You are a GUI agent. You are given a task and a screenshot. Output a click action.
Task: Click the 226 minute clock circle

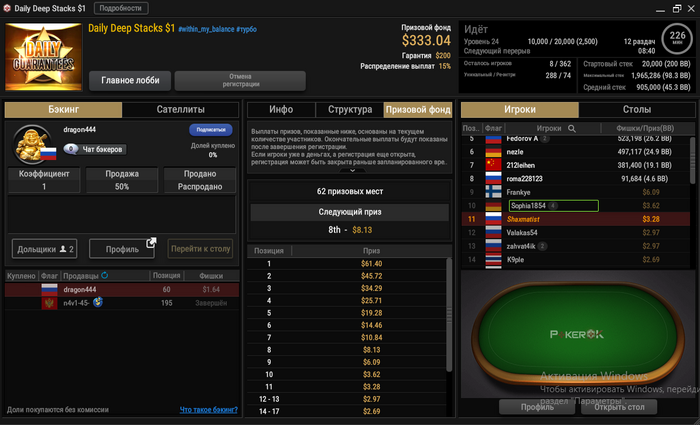(x=677, y=38)
